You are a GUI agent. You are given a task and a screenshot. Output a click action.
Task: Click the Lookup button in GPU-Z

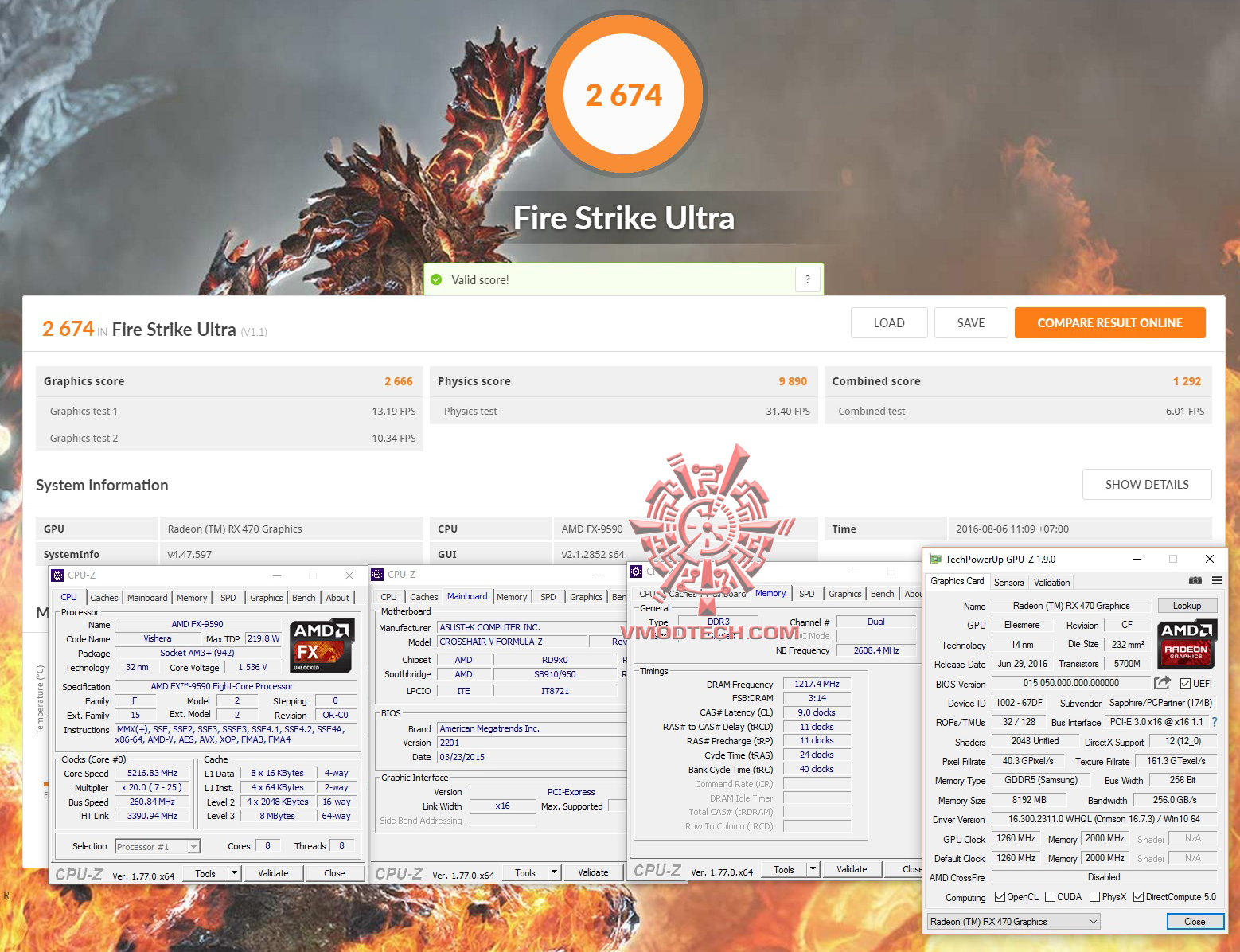tap(1187, 605)
